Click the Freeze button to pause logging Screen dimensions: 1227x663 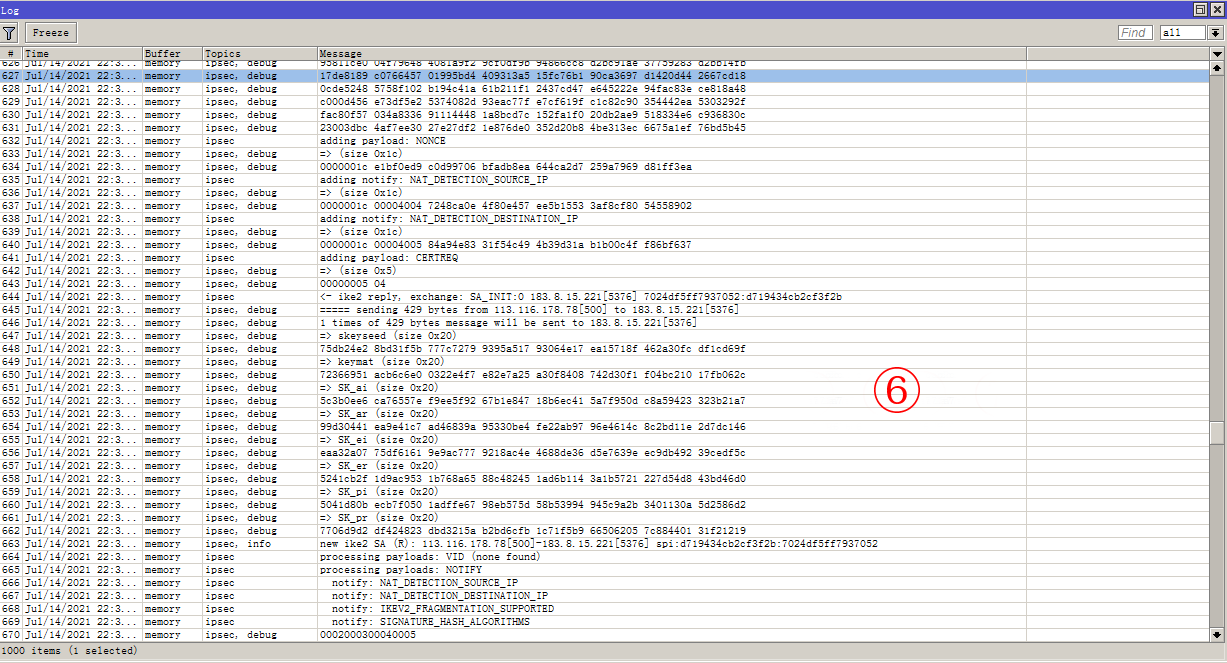coord(49,32)
